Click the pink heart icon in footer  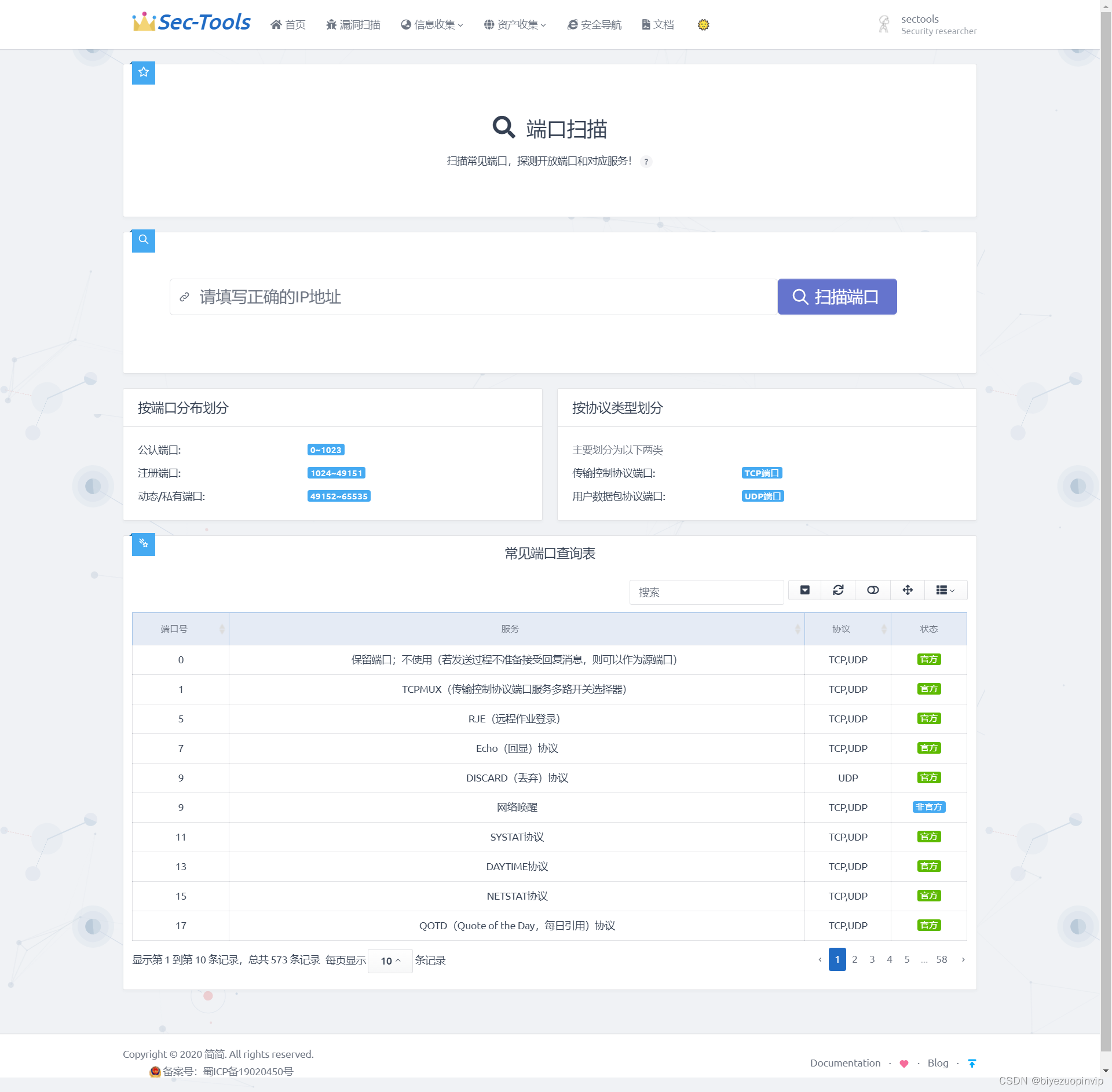904,1064
